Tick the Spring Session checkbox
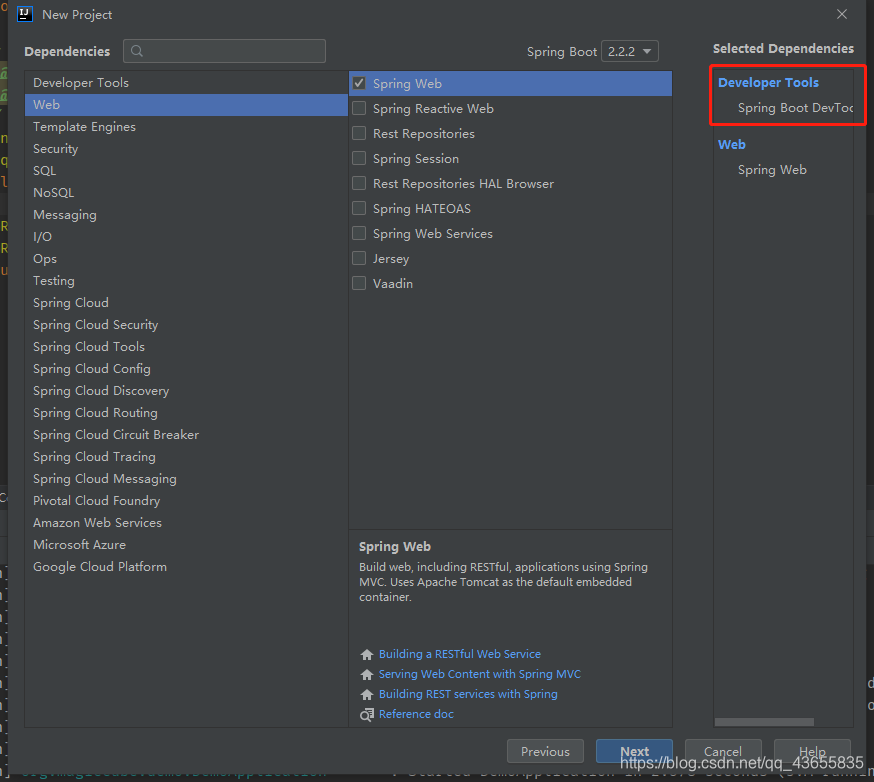This screenshot has height=782, width=874. pos(360,158)
